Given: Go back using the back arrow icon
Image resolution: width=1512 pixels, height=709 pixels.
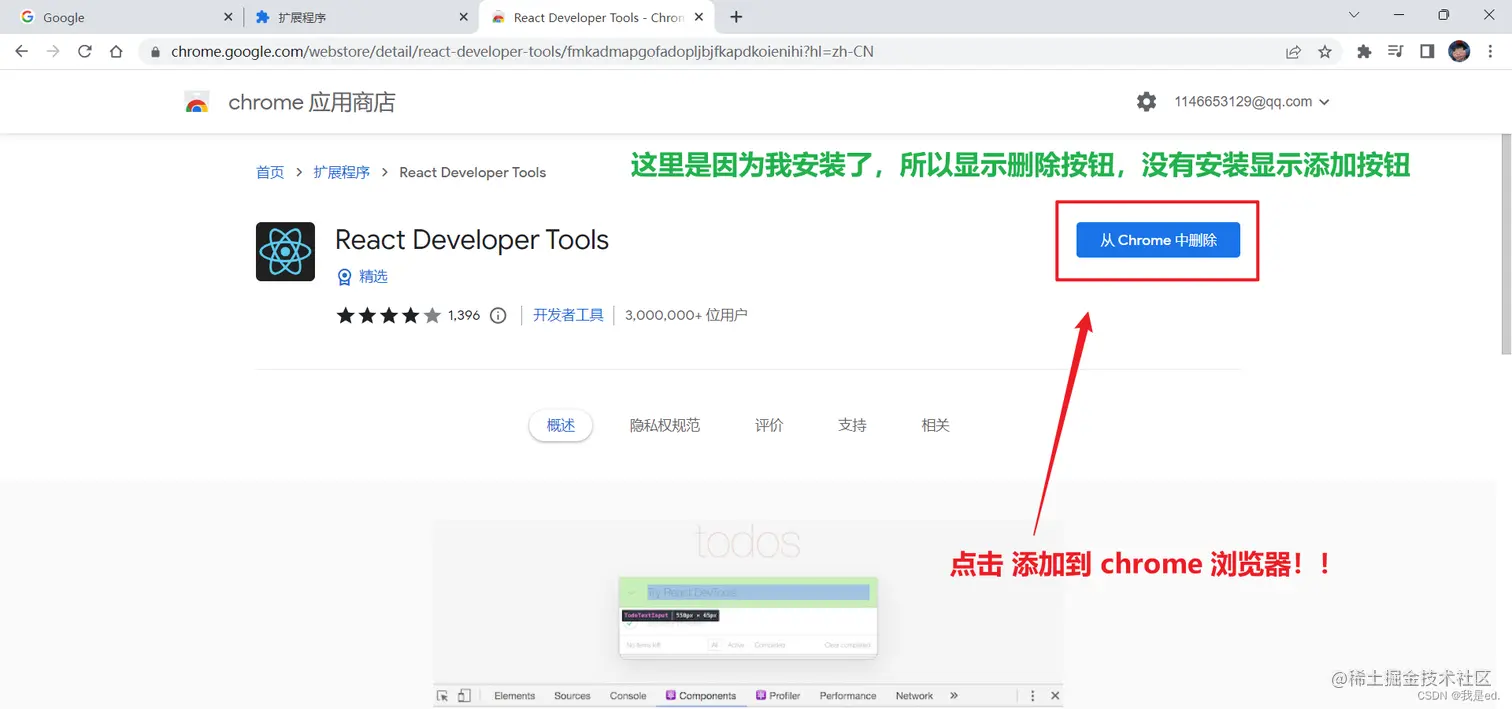Looking at the screenshot, I should point(21,51).
